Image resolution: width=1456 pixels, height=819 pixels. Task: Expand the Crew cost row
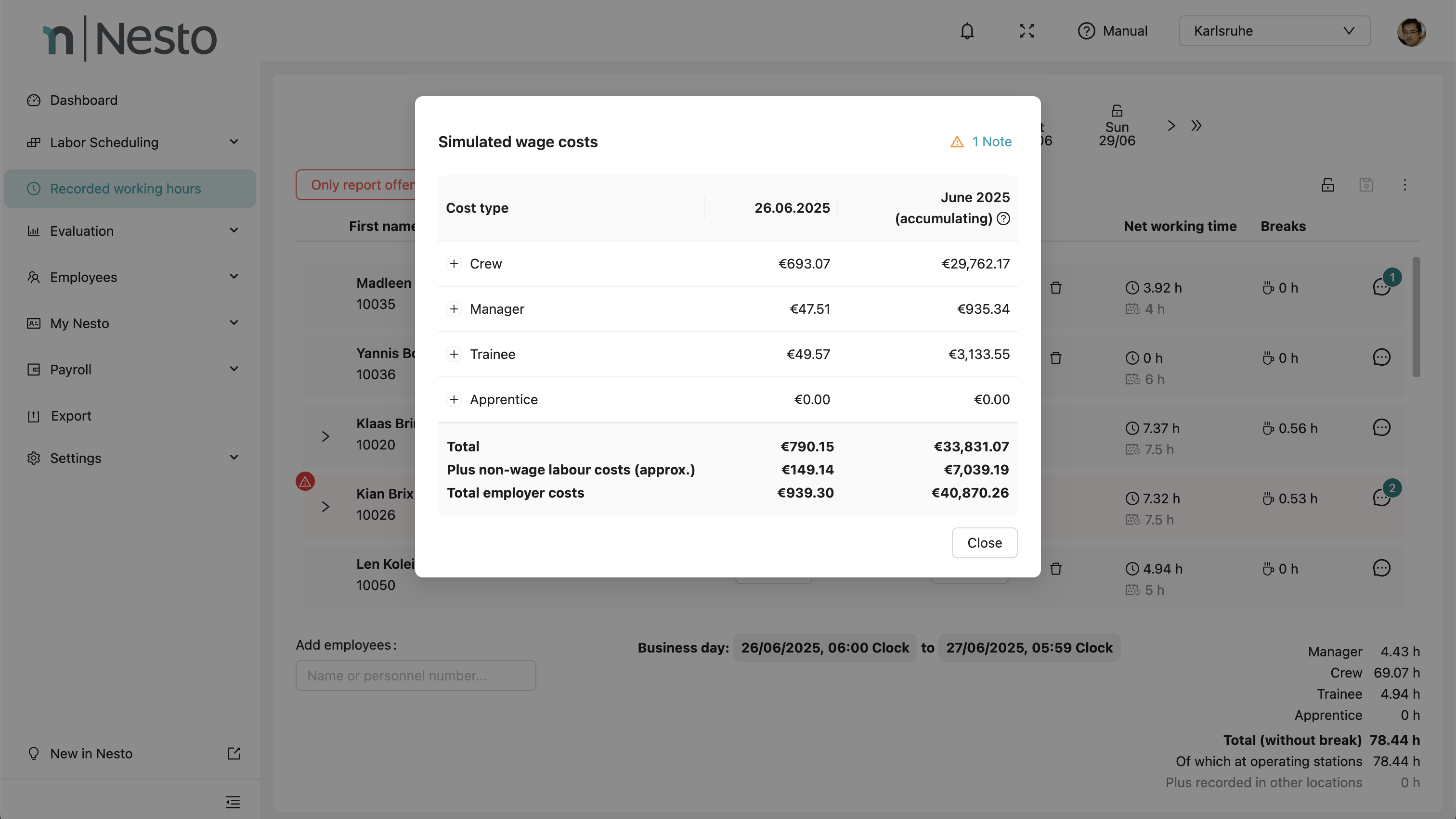tap(454, 264)
